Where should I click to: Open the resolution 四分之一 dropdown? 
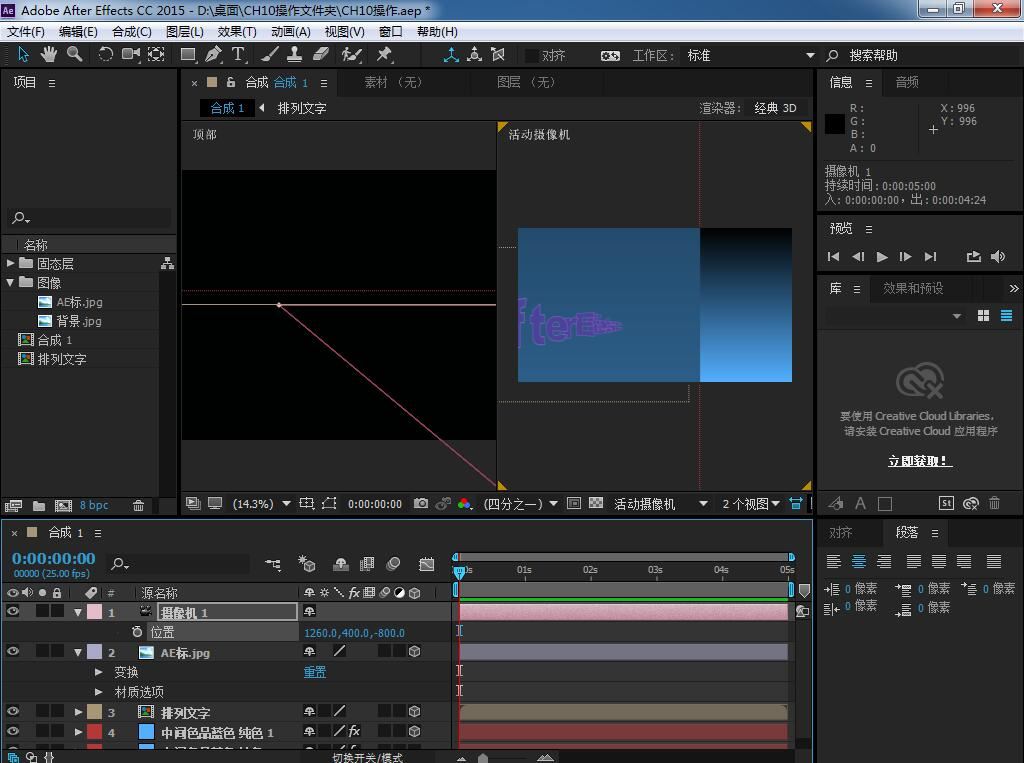point(520,504)
